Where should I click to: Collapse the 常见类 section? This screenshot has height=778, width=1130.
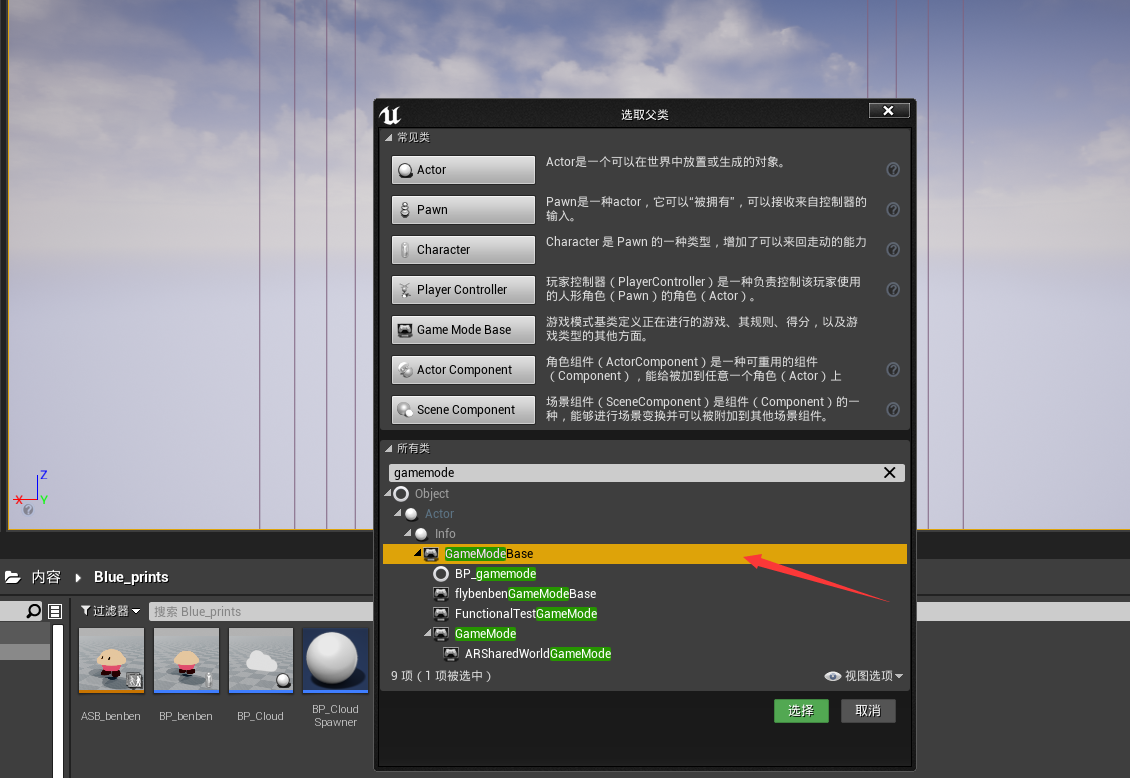(x=389, y=138)
